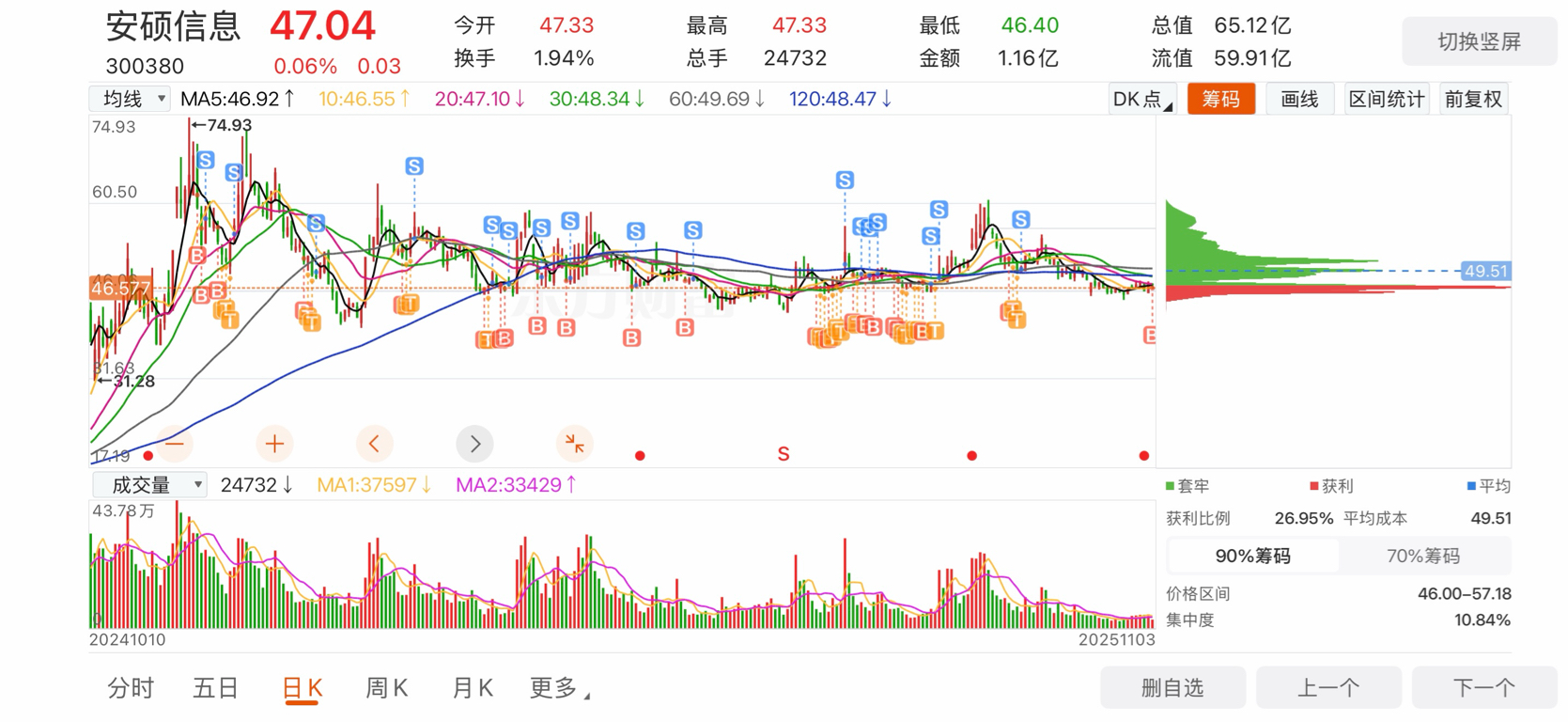Click the 31.28 low price annotation
The image size is (1568, 722).
127,382
